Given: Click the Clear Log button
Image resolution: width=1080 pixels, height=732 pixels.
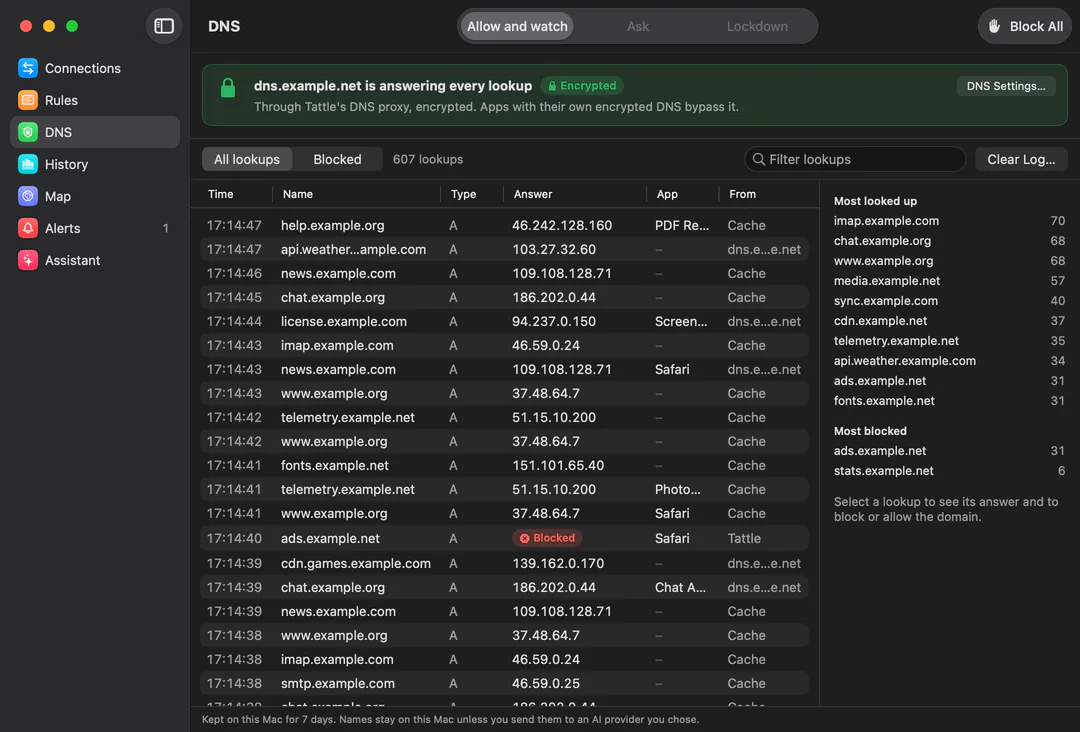Looking at the screenshot, I should pyautogui.click(x=1021, y=159).
